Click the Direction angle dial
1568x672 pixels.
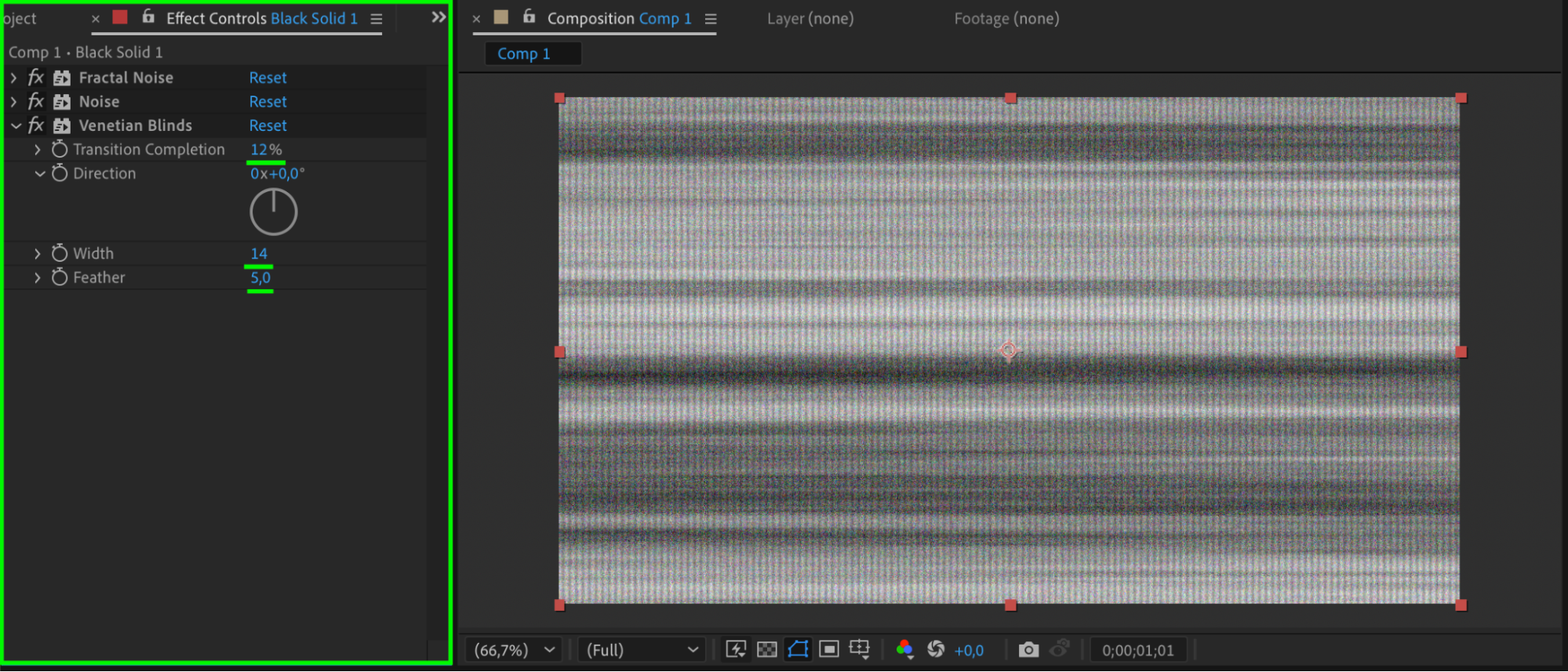coord(273,212)
